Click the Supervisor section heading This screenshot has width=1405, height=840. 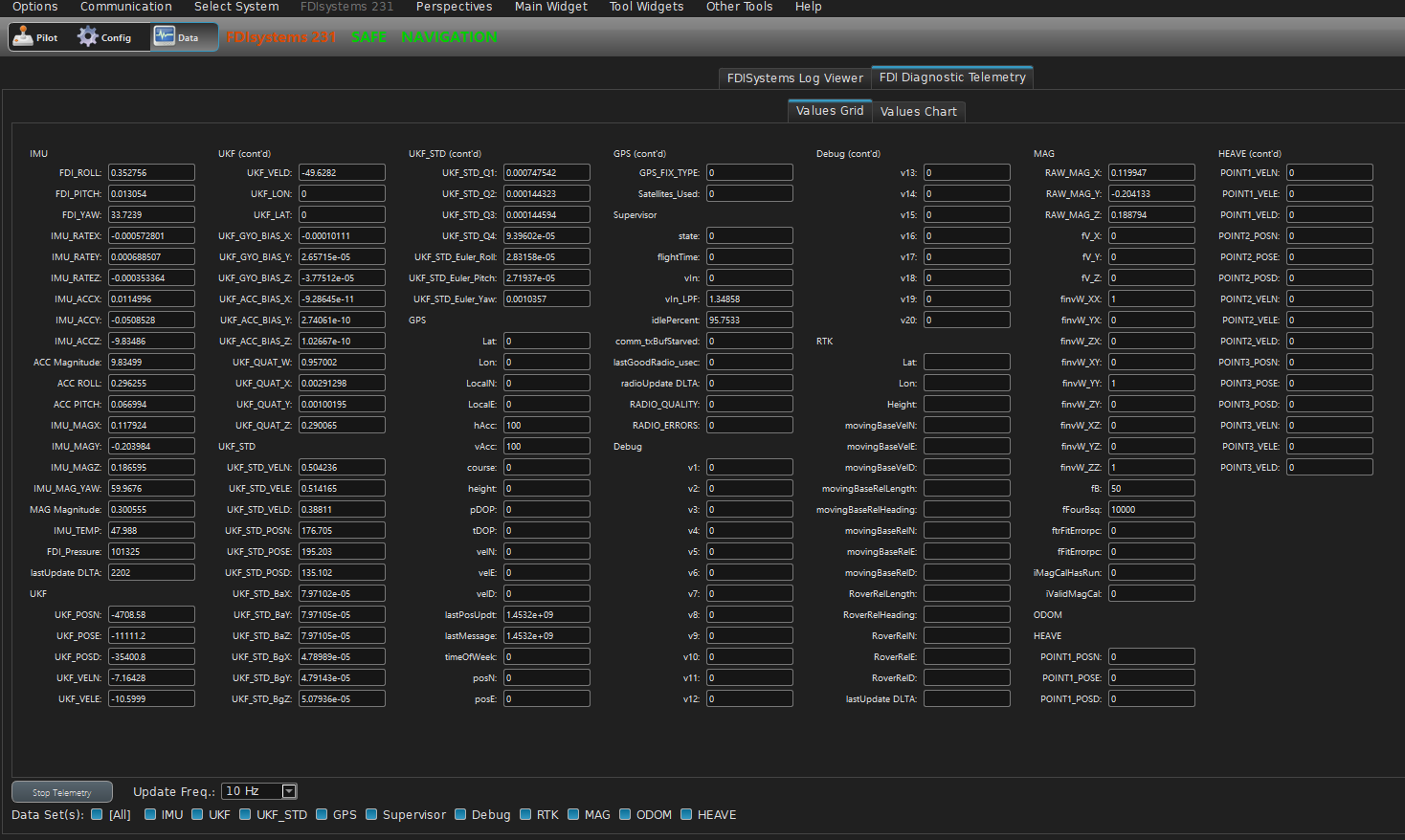click(635, 215)
